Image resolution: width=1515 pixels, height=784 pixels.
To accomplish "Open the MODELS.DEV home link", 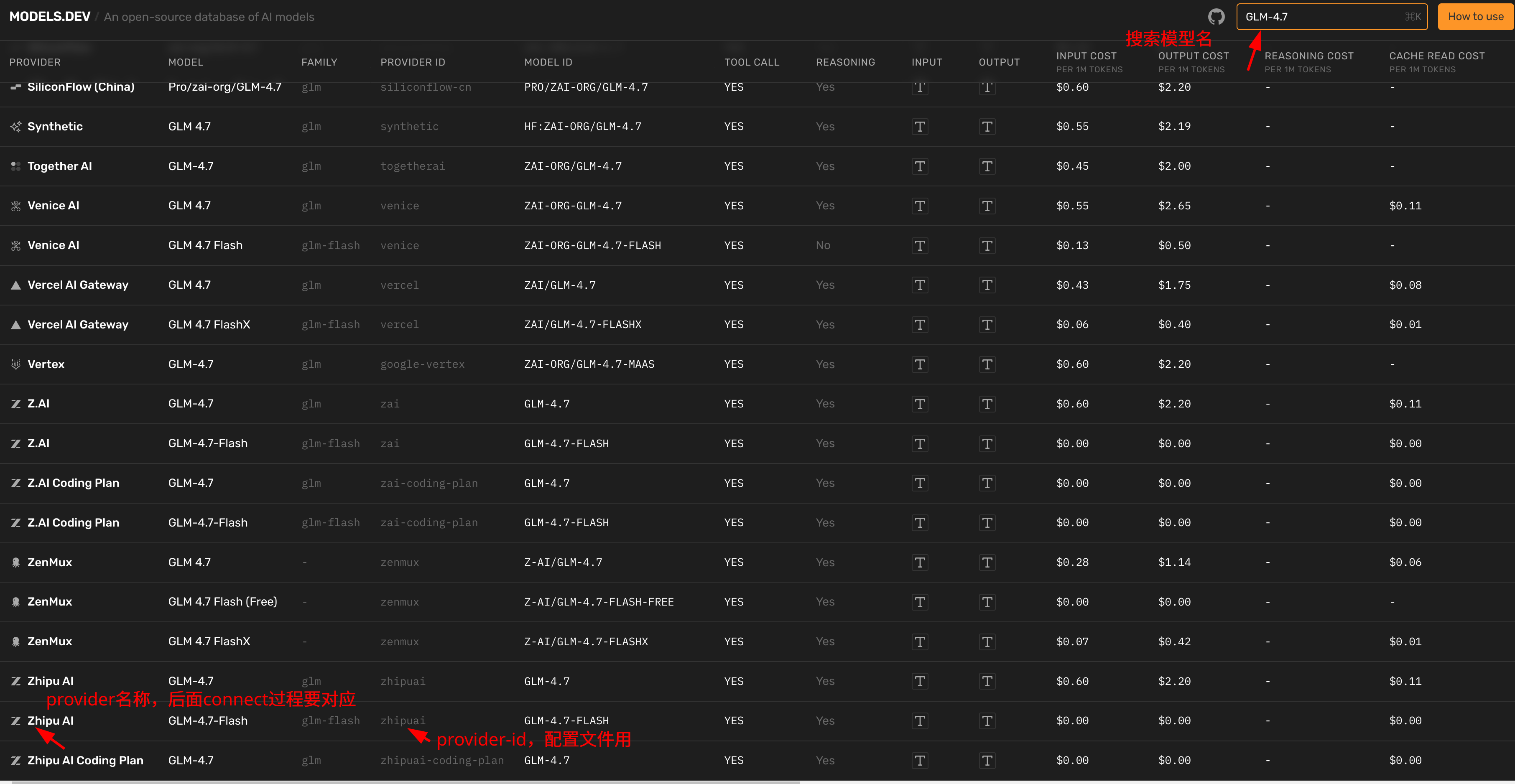I will pos(50,17).
